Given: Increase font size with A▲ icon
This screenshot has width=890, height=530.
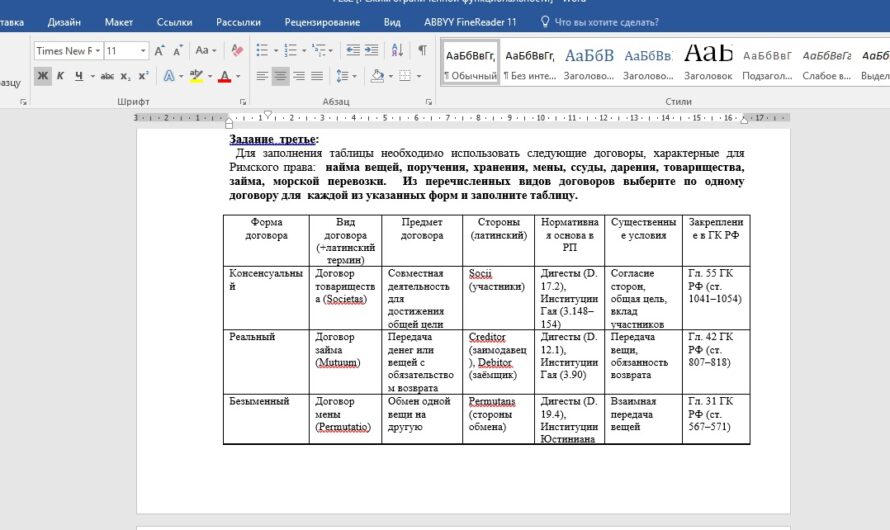Looking at the screenshot, I should pos(160,51).
